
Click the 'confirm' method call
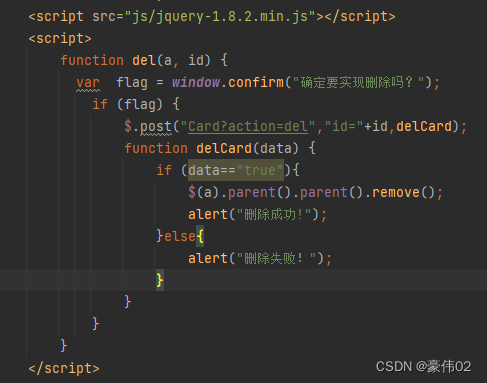click(256, 82)
